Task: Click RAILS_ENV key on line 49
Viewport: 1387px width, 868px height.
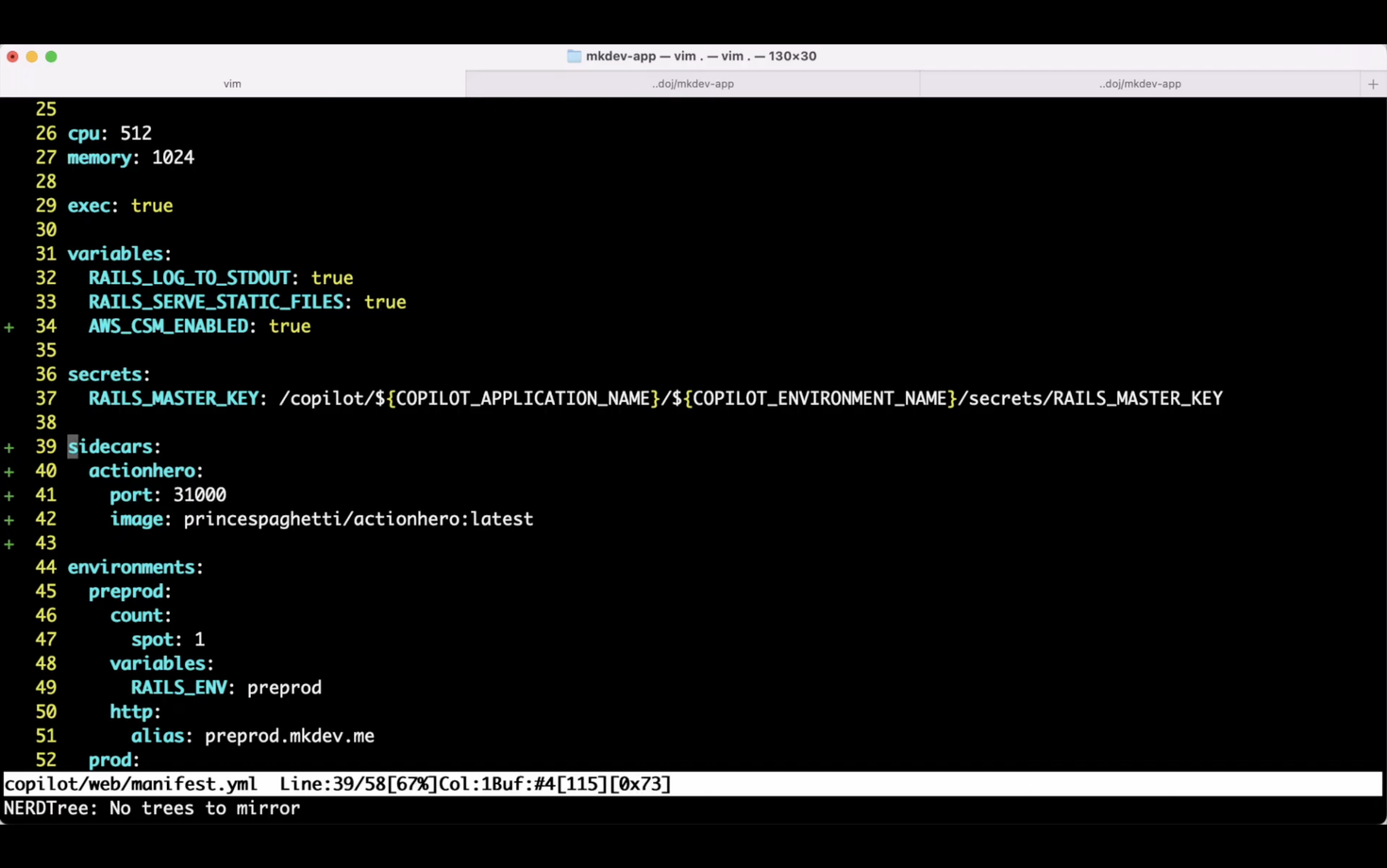Action: pos(178,688)
